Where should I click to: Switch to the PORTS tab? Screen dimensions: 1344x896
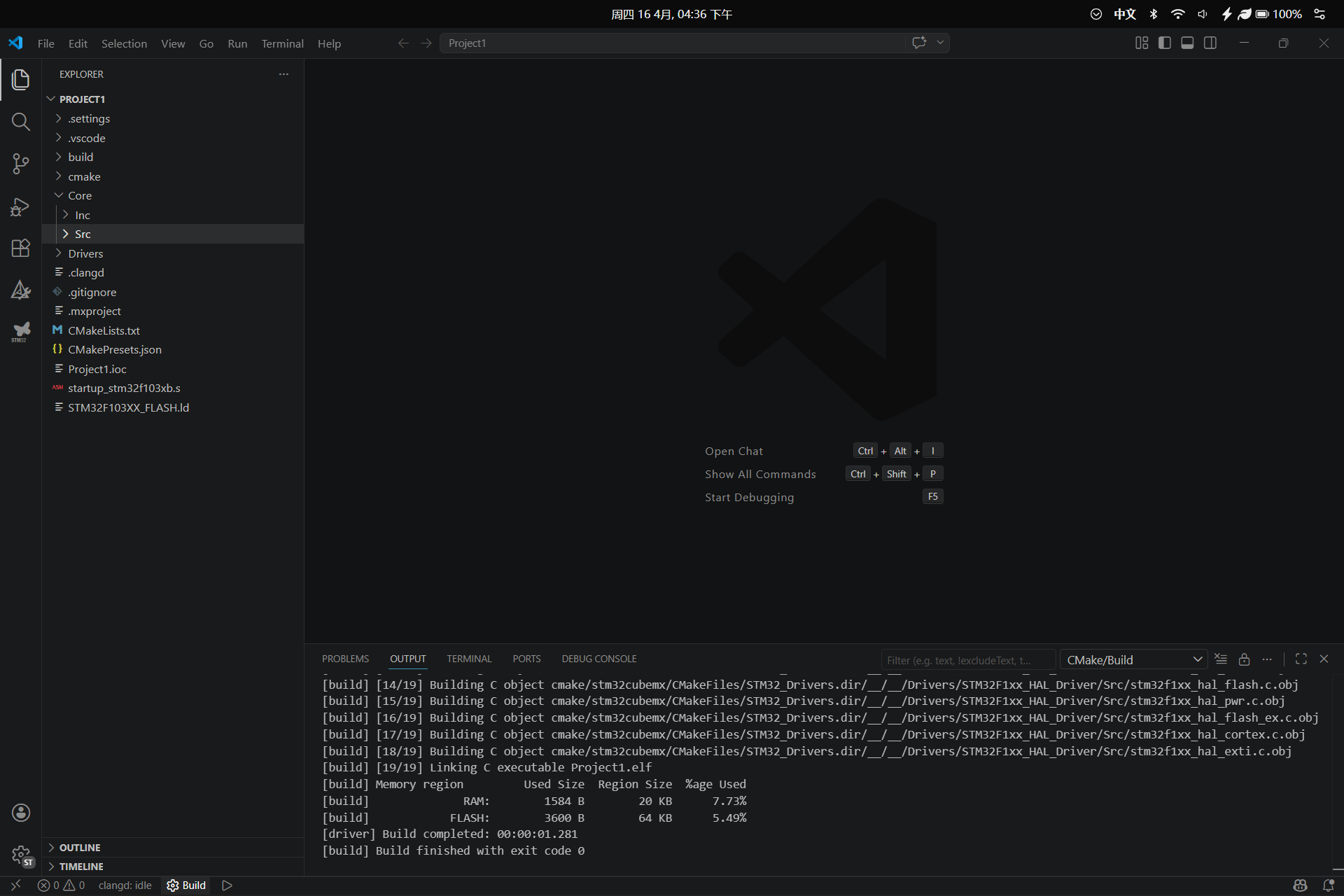click(526, 659)
